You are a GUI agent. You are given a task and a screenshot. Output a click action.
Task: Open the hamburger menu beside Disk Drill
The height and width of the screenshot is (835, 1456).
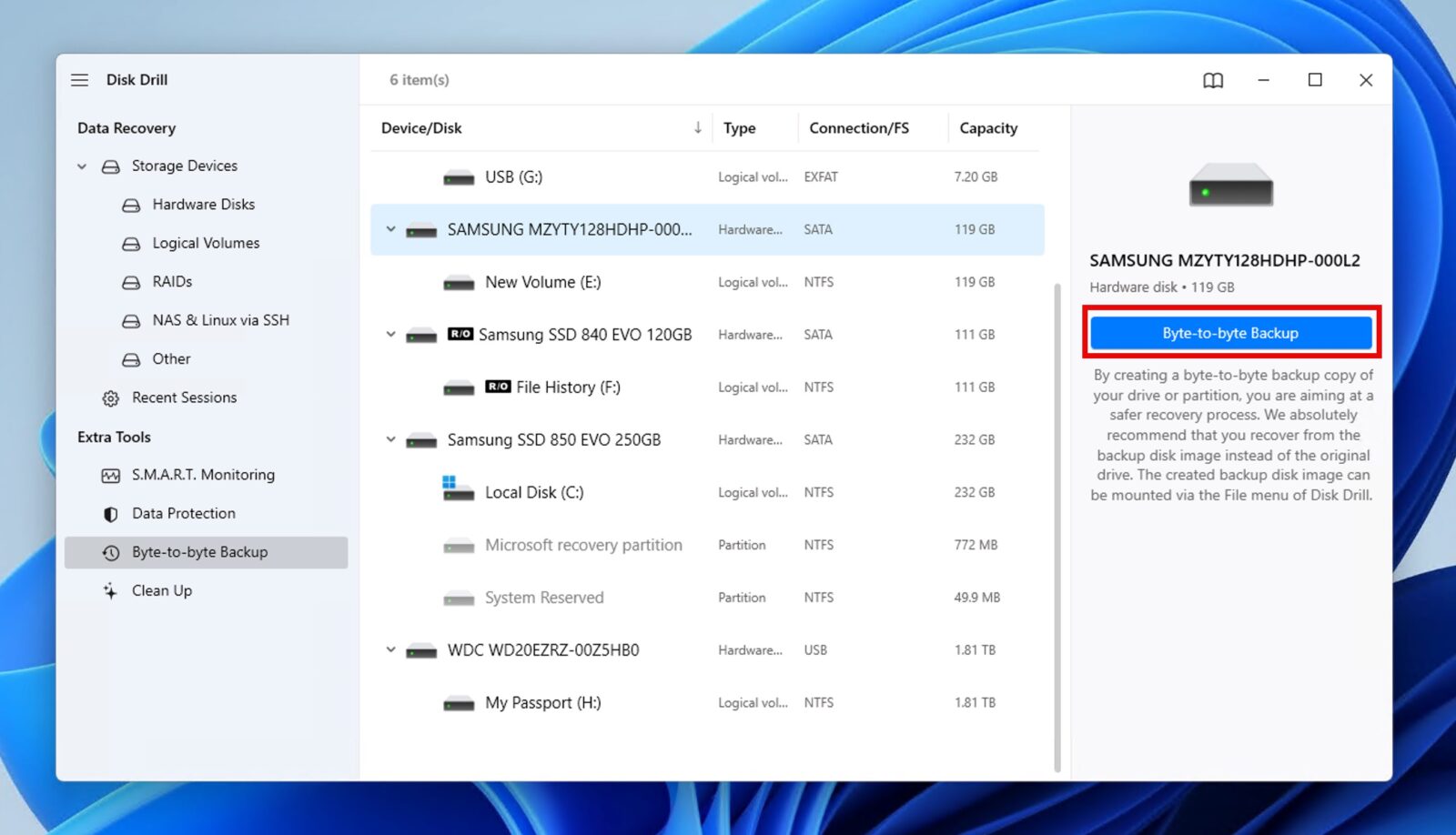tap(80, 80)
